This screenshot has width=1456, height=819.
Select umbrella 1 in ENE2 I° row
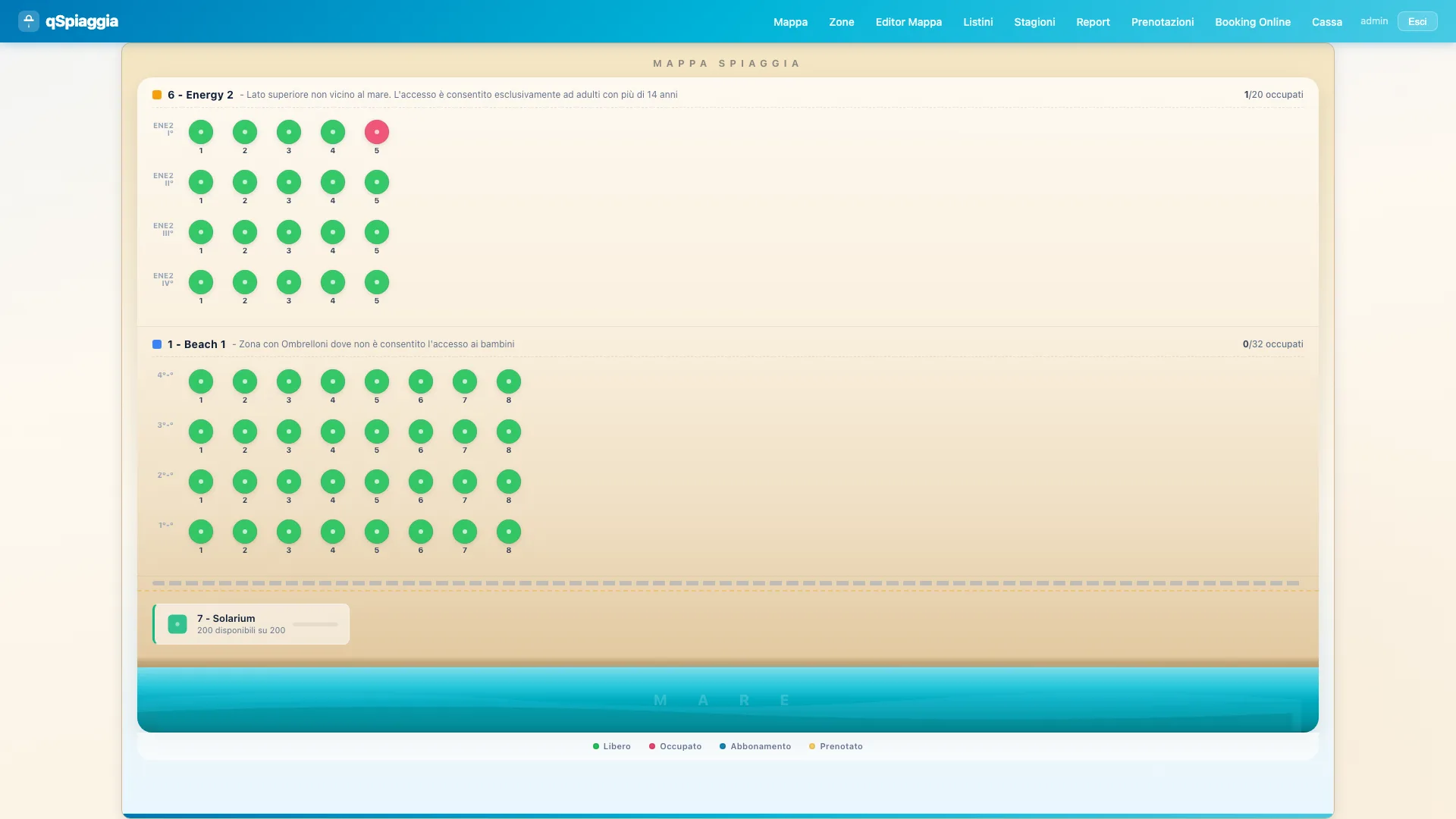[x=200, y=132]
